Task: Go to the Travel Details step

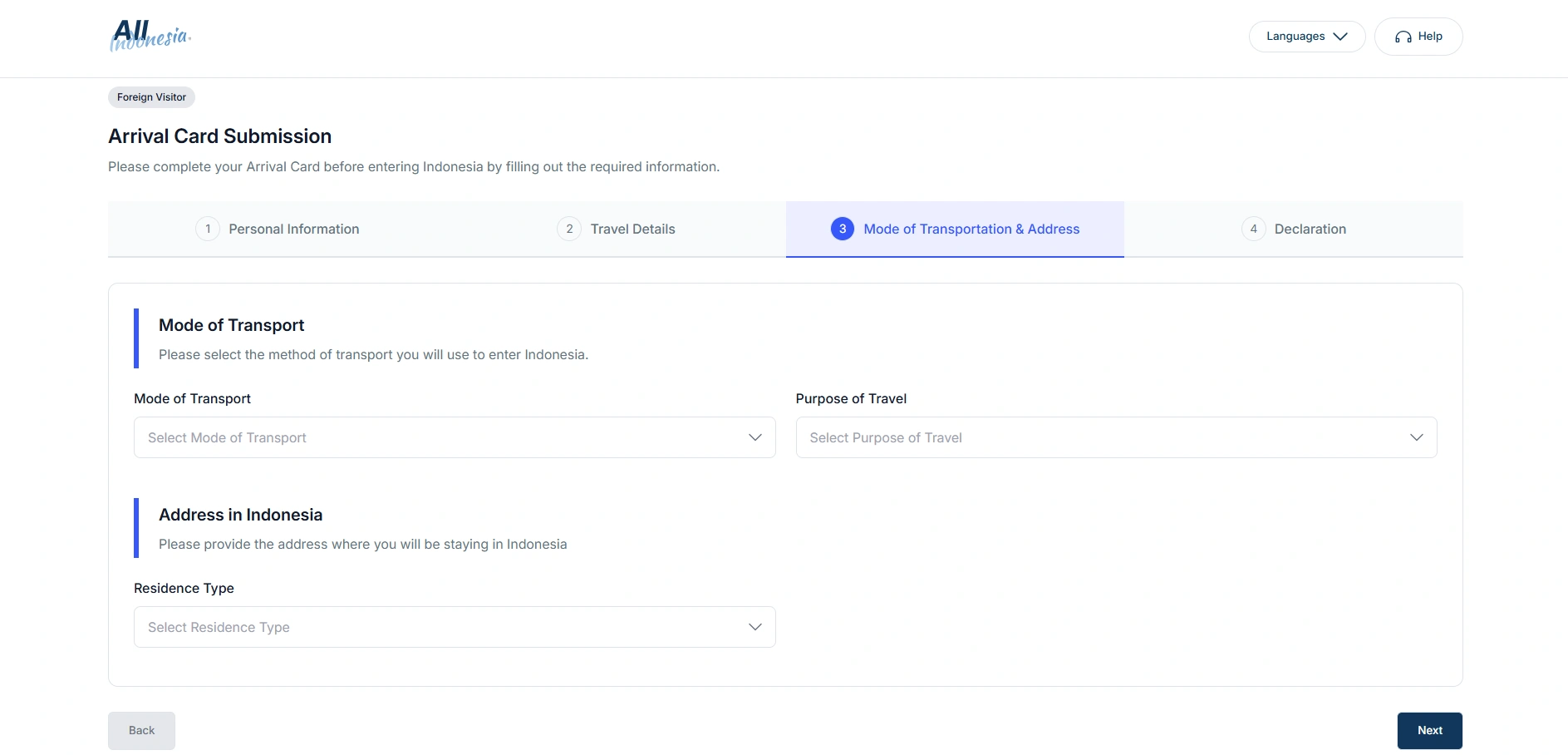Action: tap(632, 229)
